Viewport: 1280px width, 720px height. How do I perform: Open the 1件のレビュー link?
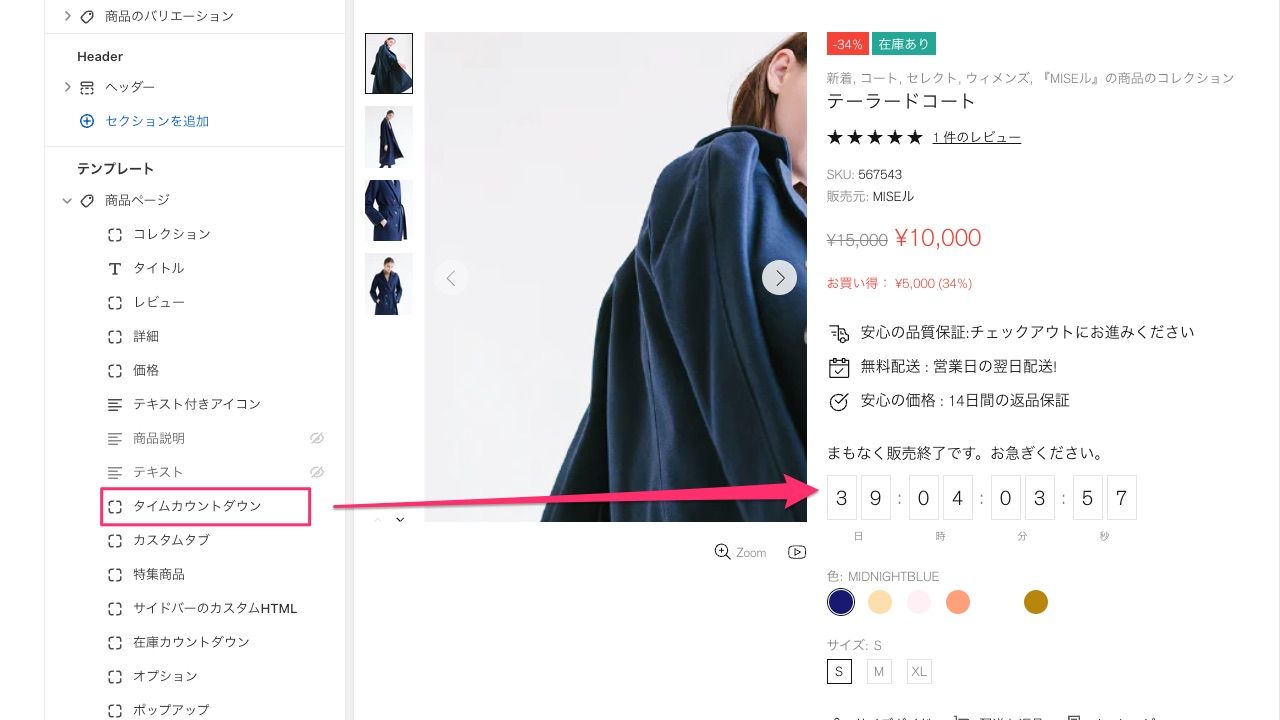977,137
